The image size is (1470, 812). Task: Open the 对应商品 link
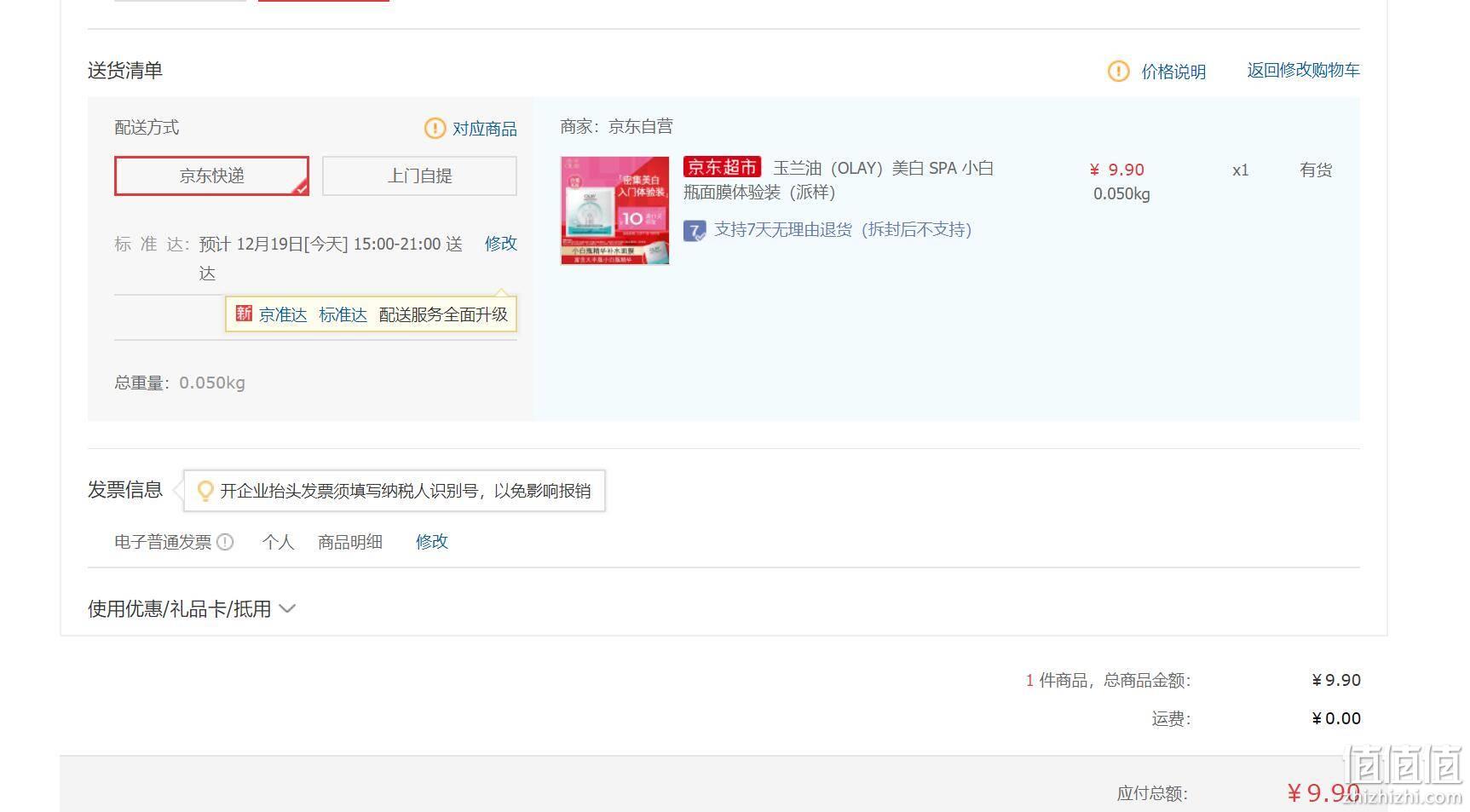click(484, 129)
